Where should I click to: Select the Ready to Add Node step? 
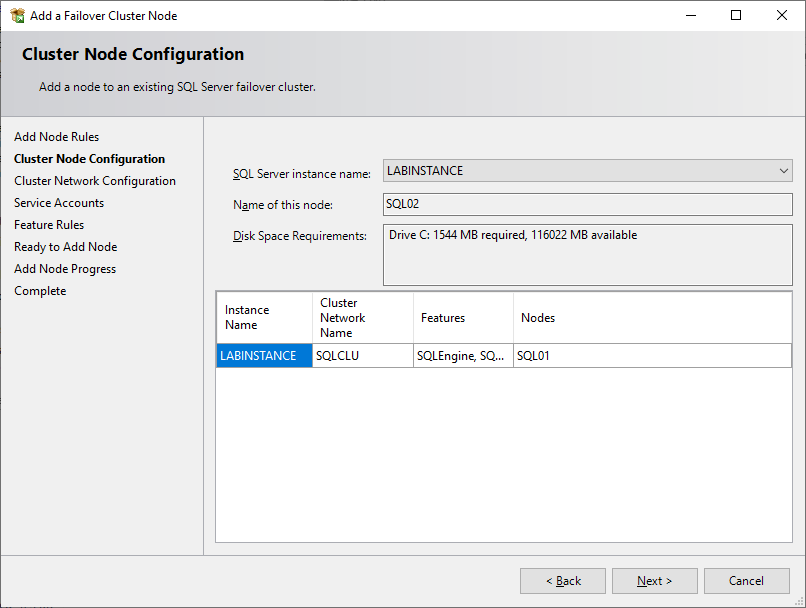coord(66,247)
